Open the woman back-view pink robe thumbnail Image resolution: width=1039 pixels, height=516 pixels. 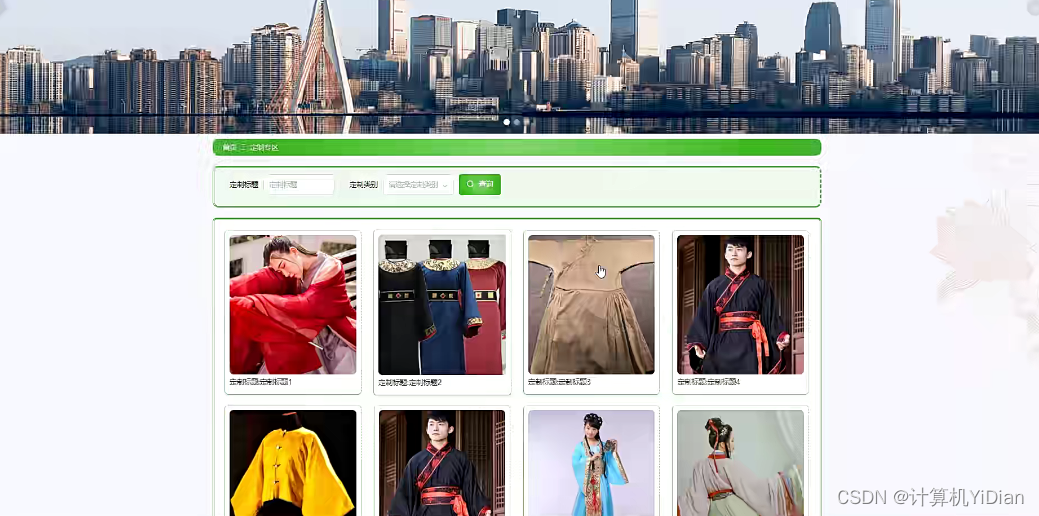[740, 463]
